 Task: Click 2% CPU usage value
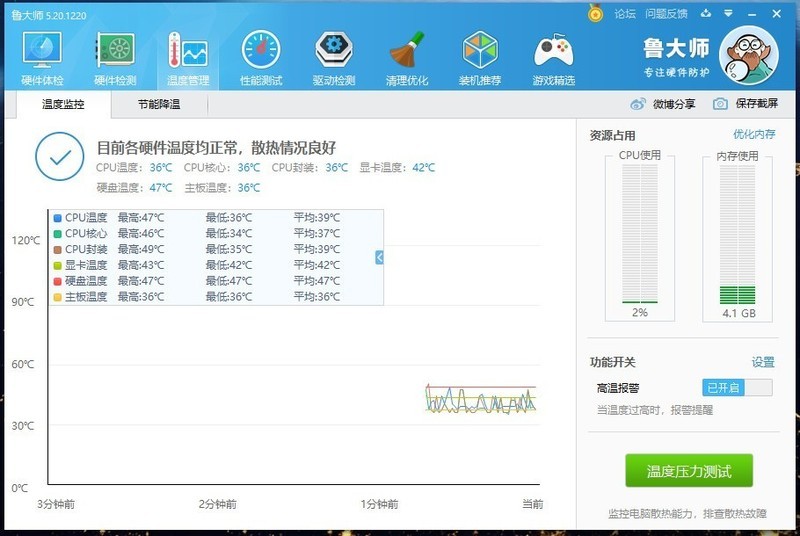click(640, 312)
